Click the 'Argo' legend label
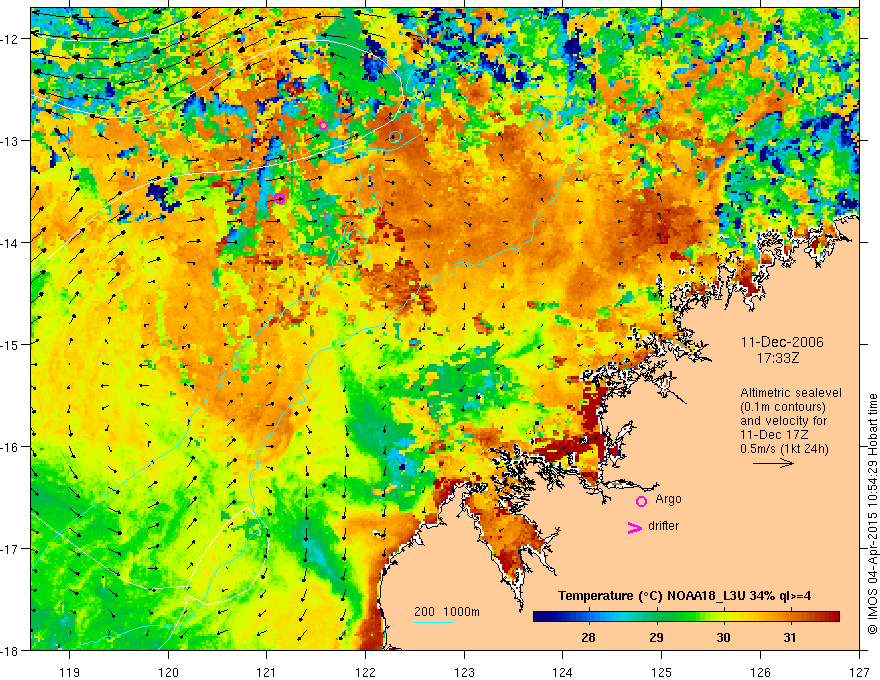 (668, 499)
